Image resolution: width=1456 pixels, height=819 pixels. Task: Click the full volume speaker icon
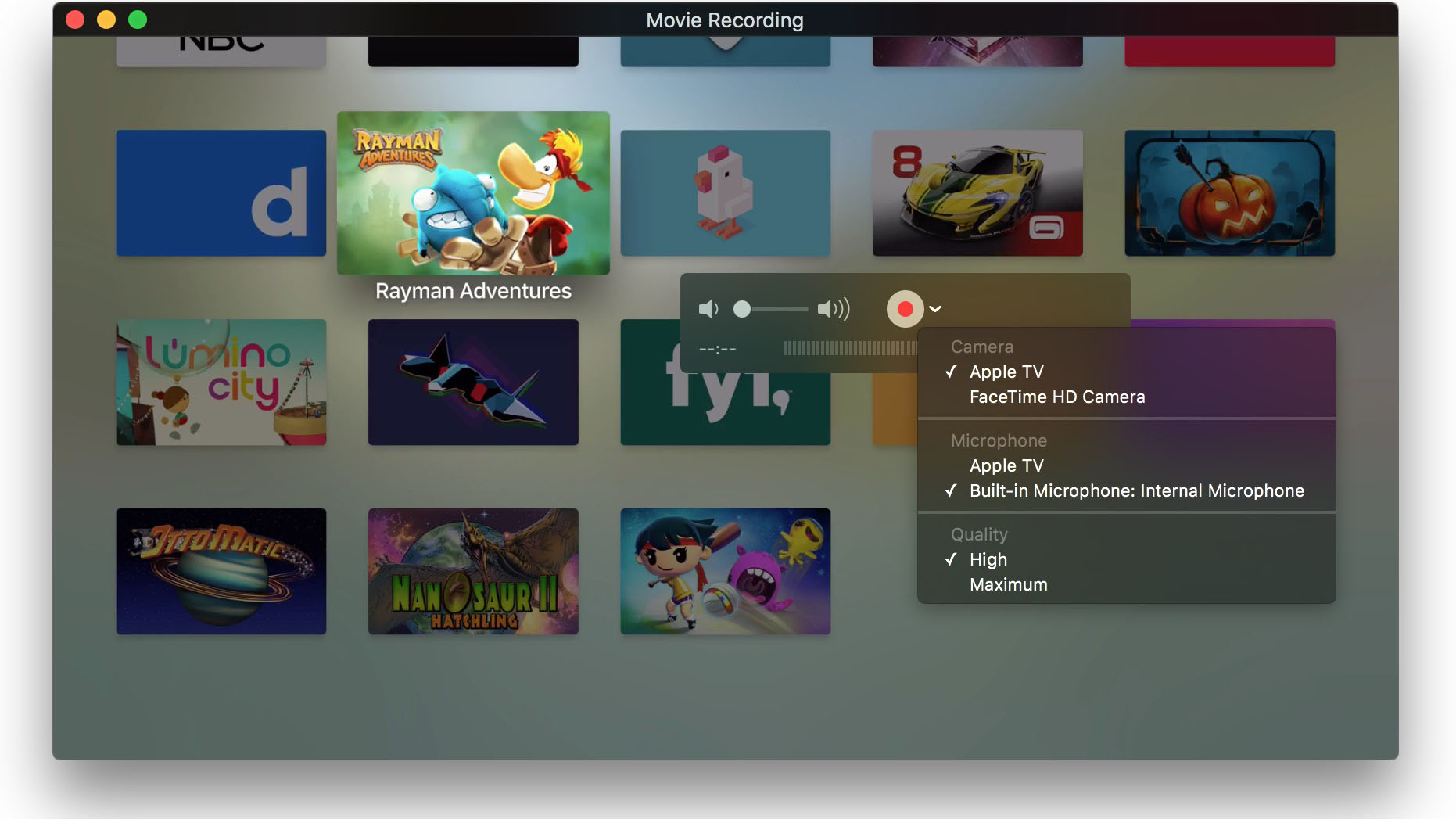(835, 308)
